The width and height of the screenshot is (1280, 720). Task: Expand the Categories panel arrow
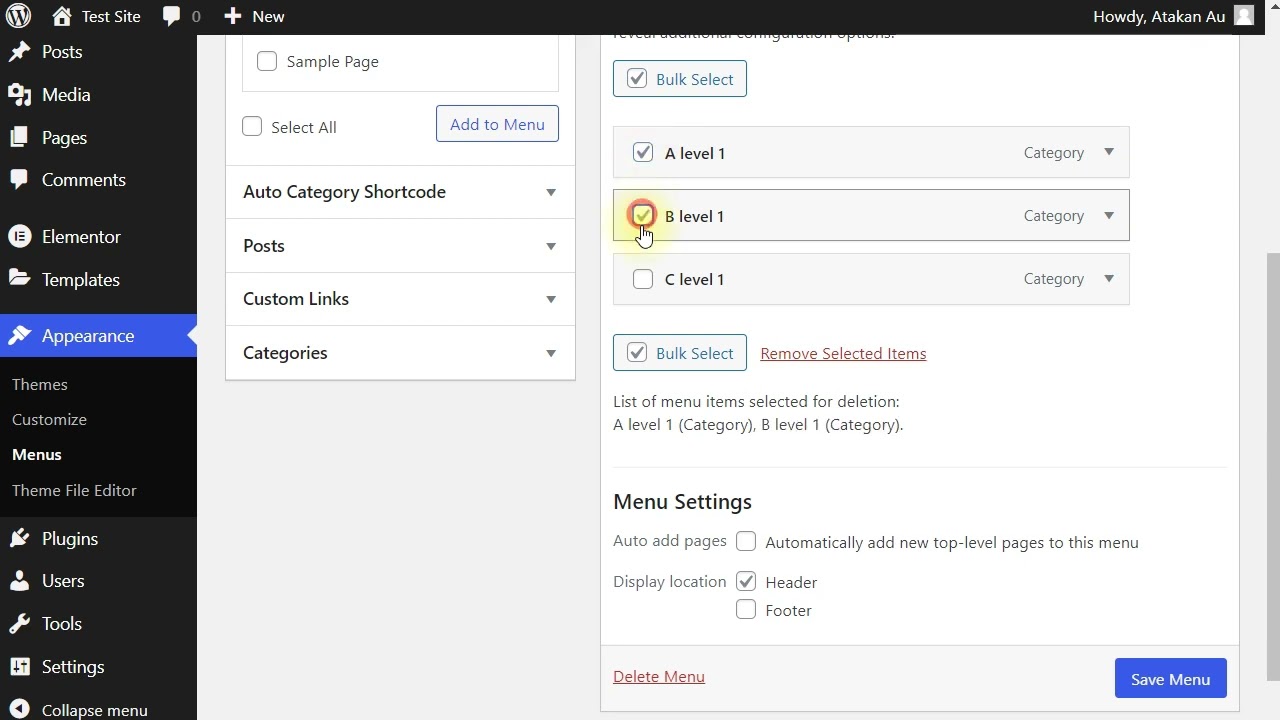pyautogui.click(x=551, y=353)
